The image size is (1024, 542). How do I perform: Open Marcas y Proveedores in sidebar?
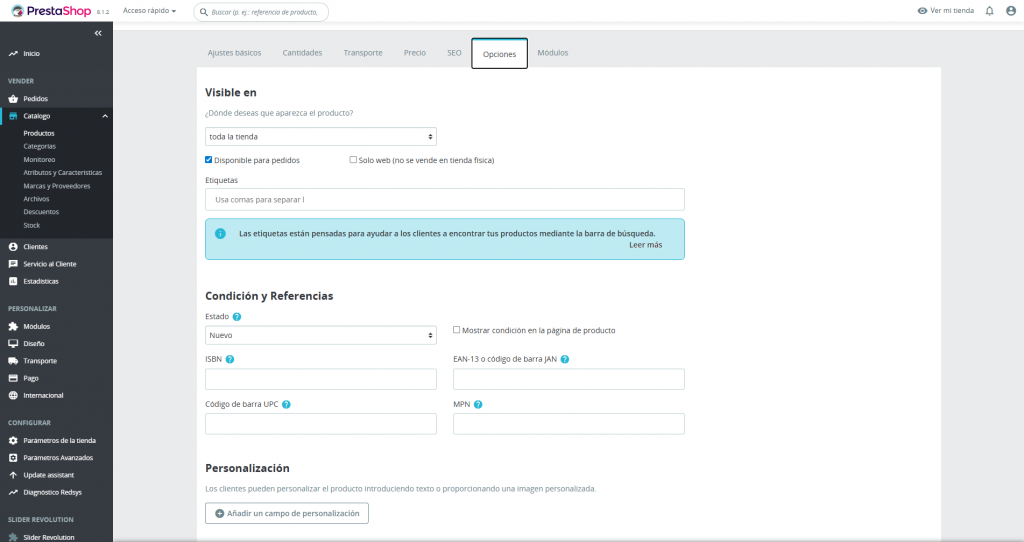click(x=57, y=186)
